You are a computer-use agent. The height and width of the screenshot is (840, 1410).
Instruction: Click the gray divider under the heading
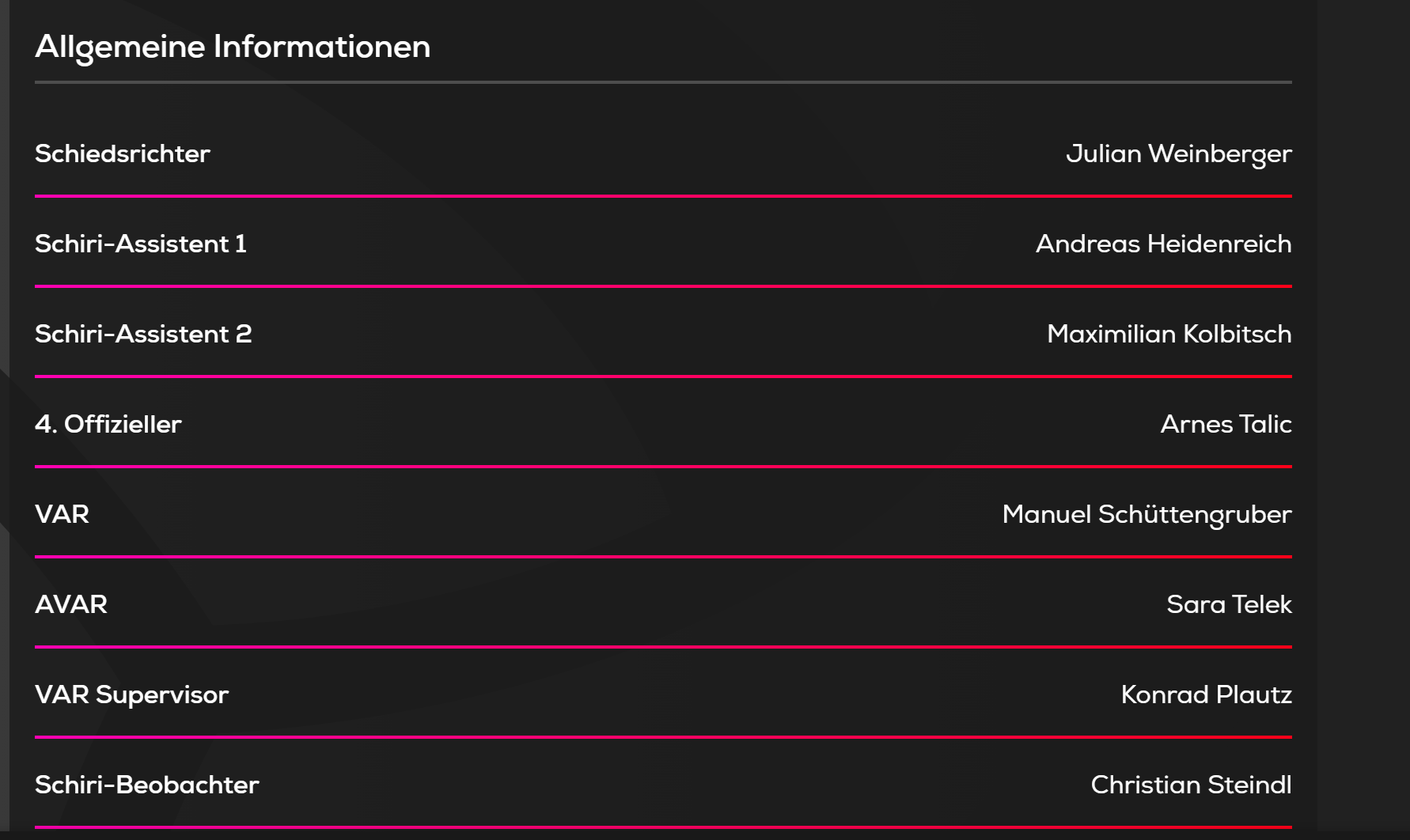(x=663, y=81)
